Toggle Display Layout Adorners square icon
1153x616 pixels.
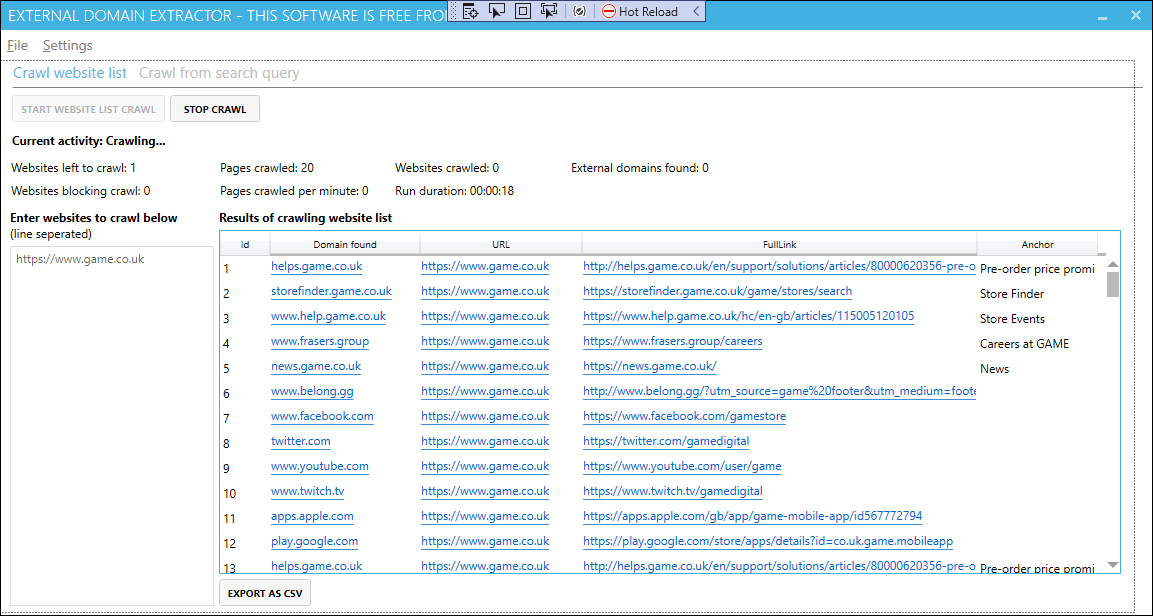pyautogui.click(x=523, y=11)
